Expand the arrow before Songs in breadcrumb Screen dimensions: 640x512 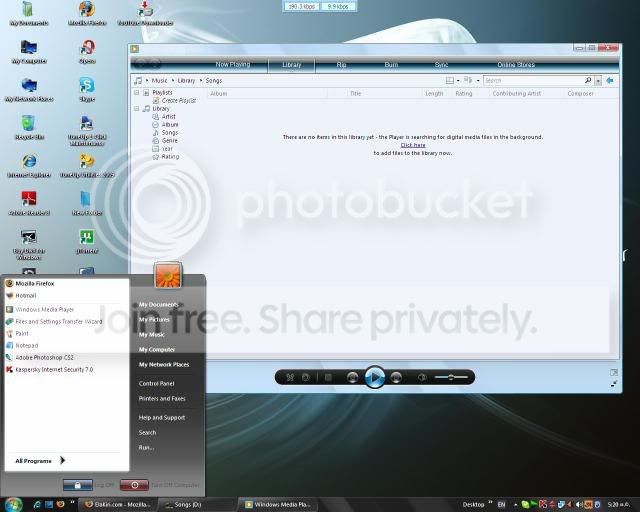201,80
